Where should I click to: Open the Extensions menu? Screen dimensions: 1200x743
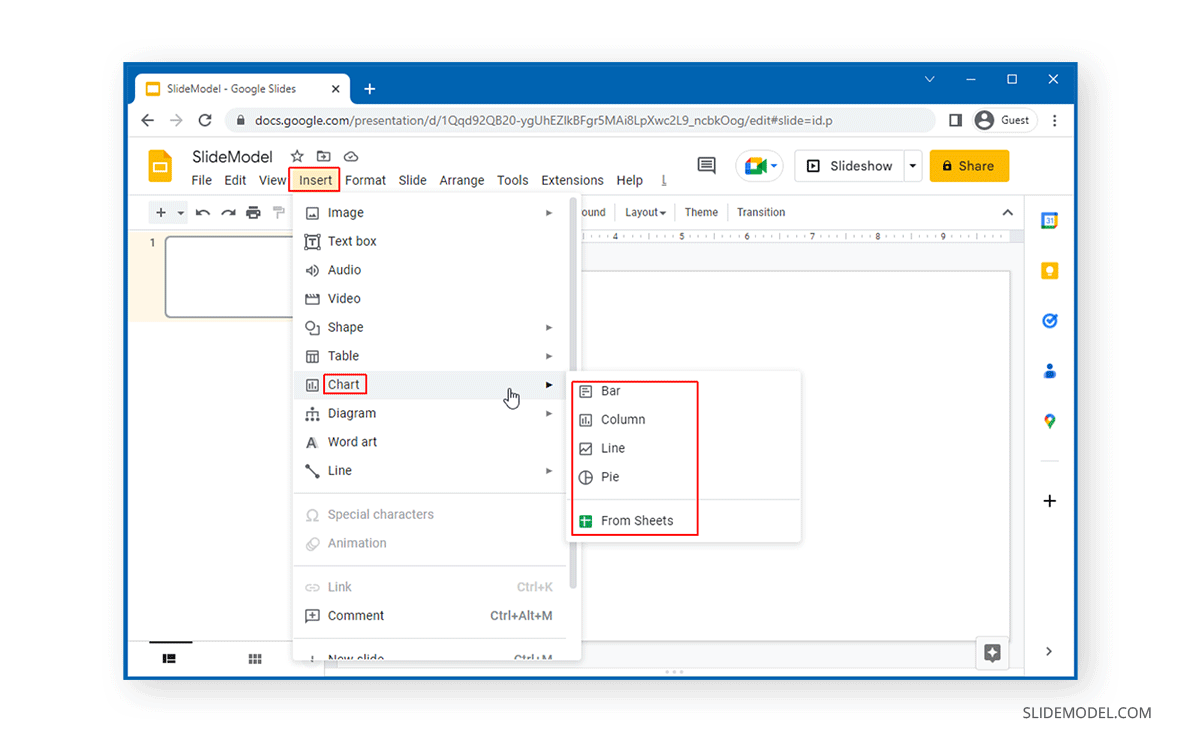pyautogui.click(x=572, y=180)
